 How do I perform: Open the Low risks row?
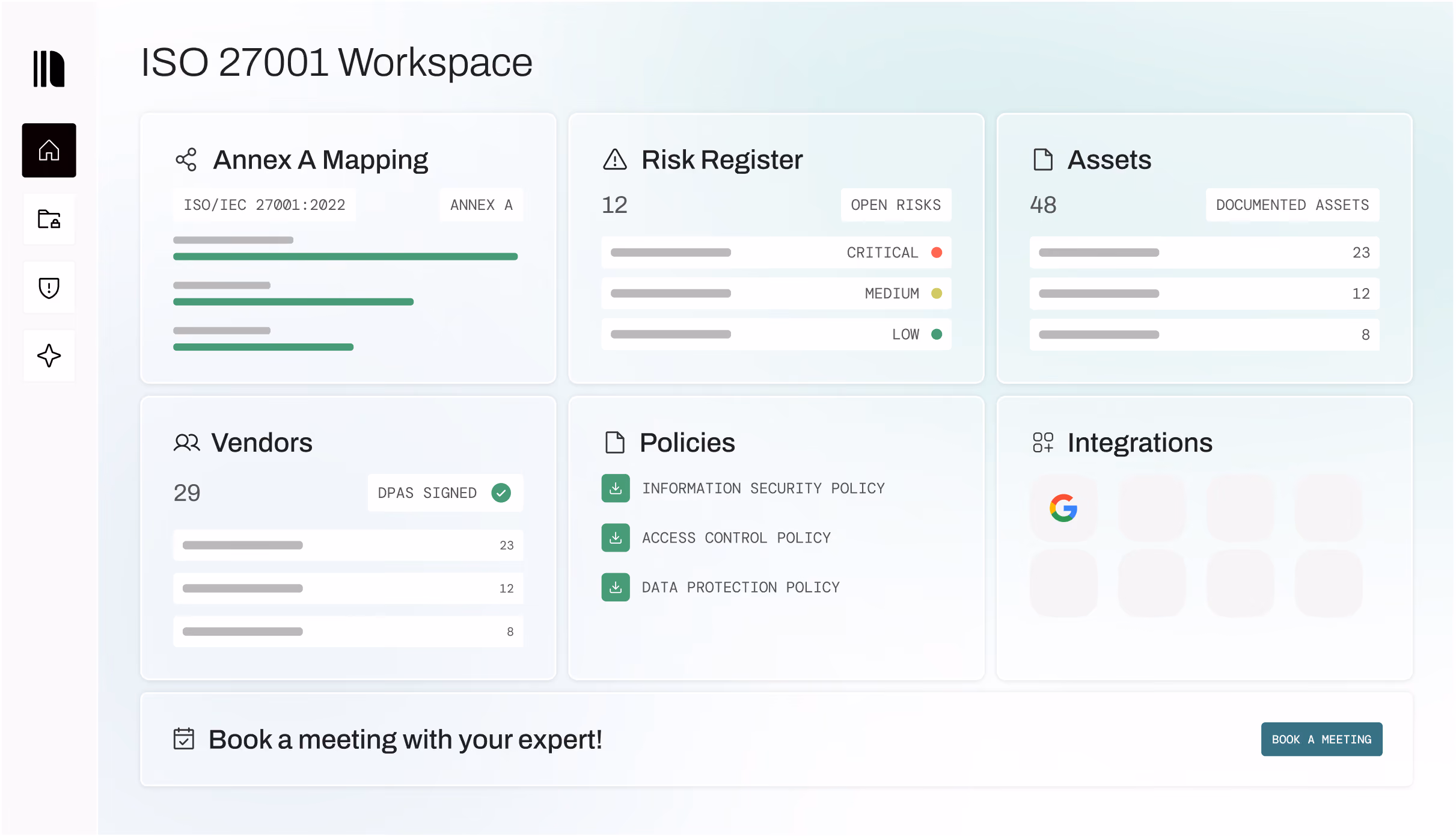776,334
